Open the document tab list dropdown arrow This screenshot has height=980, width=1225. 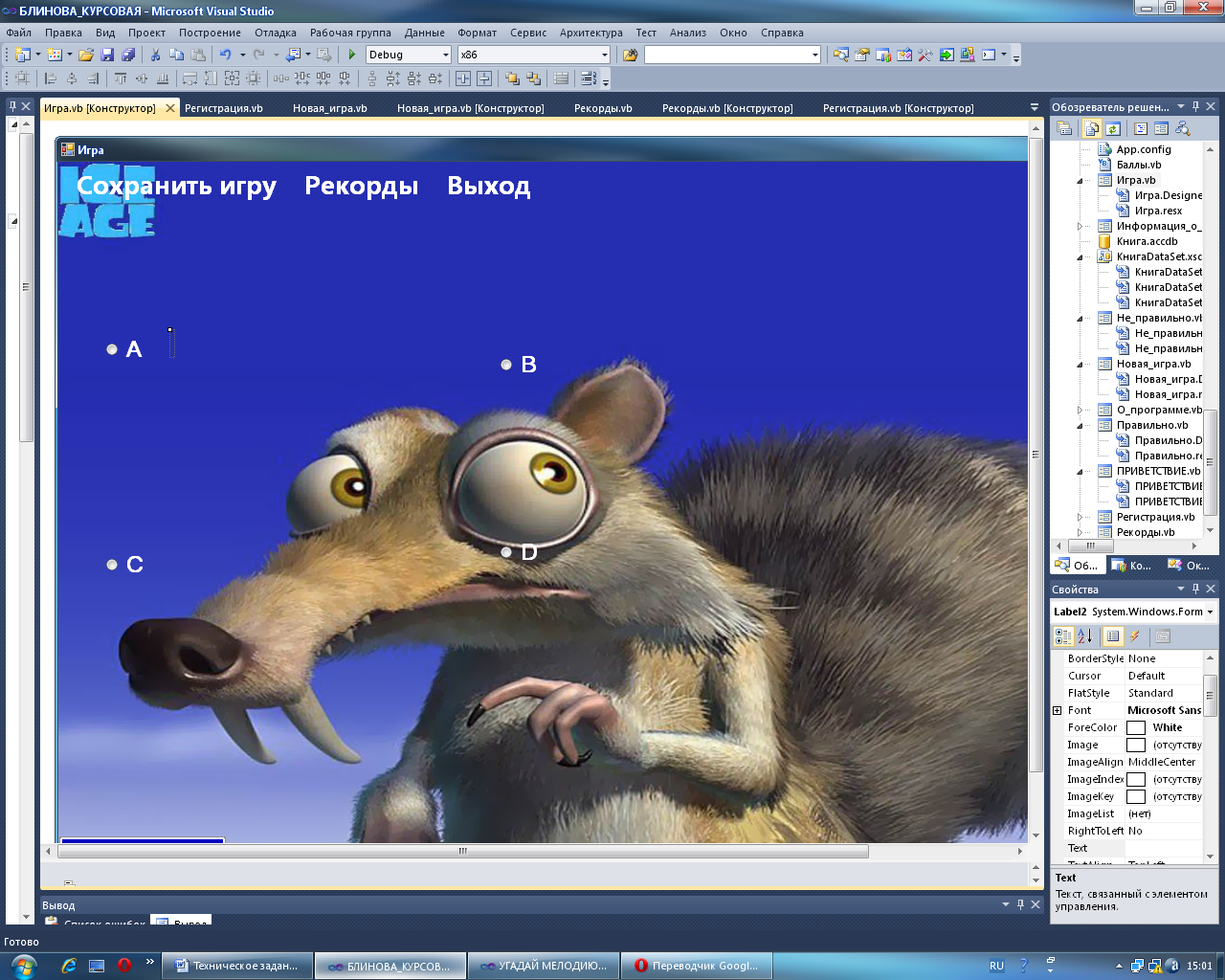(1035, 107)
